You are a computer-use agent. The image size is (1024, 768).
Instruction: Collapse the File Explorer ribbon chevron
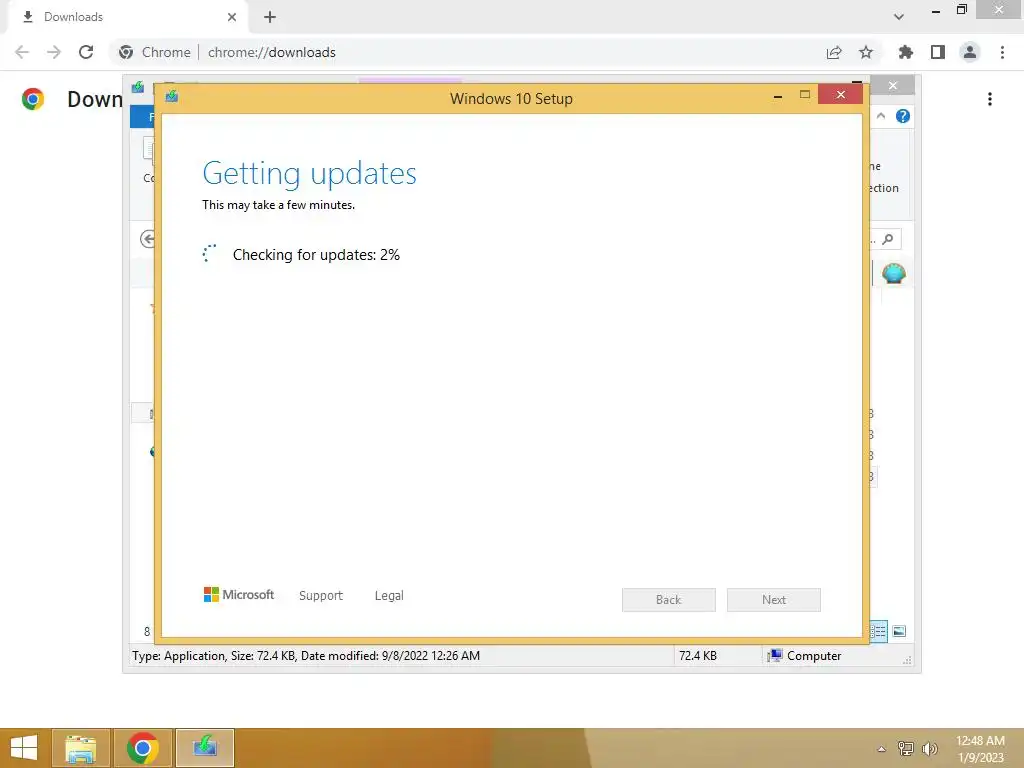click(881, 116)
